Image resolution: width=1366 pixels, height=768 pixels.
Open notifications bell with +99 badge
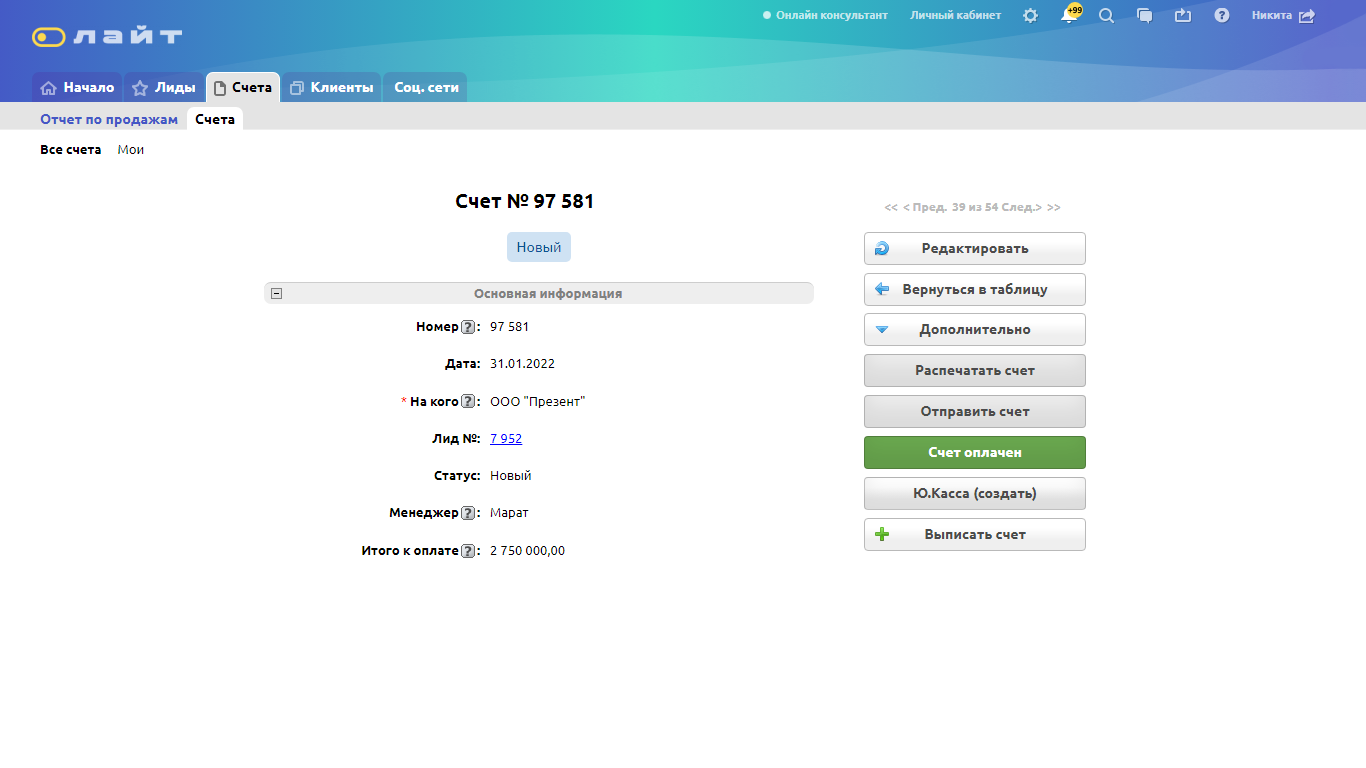point(1068,16)
